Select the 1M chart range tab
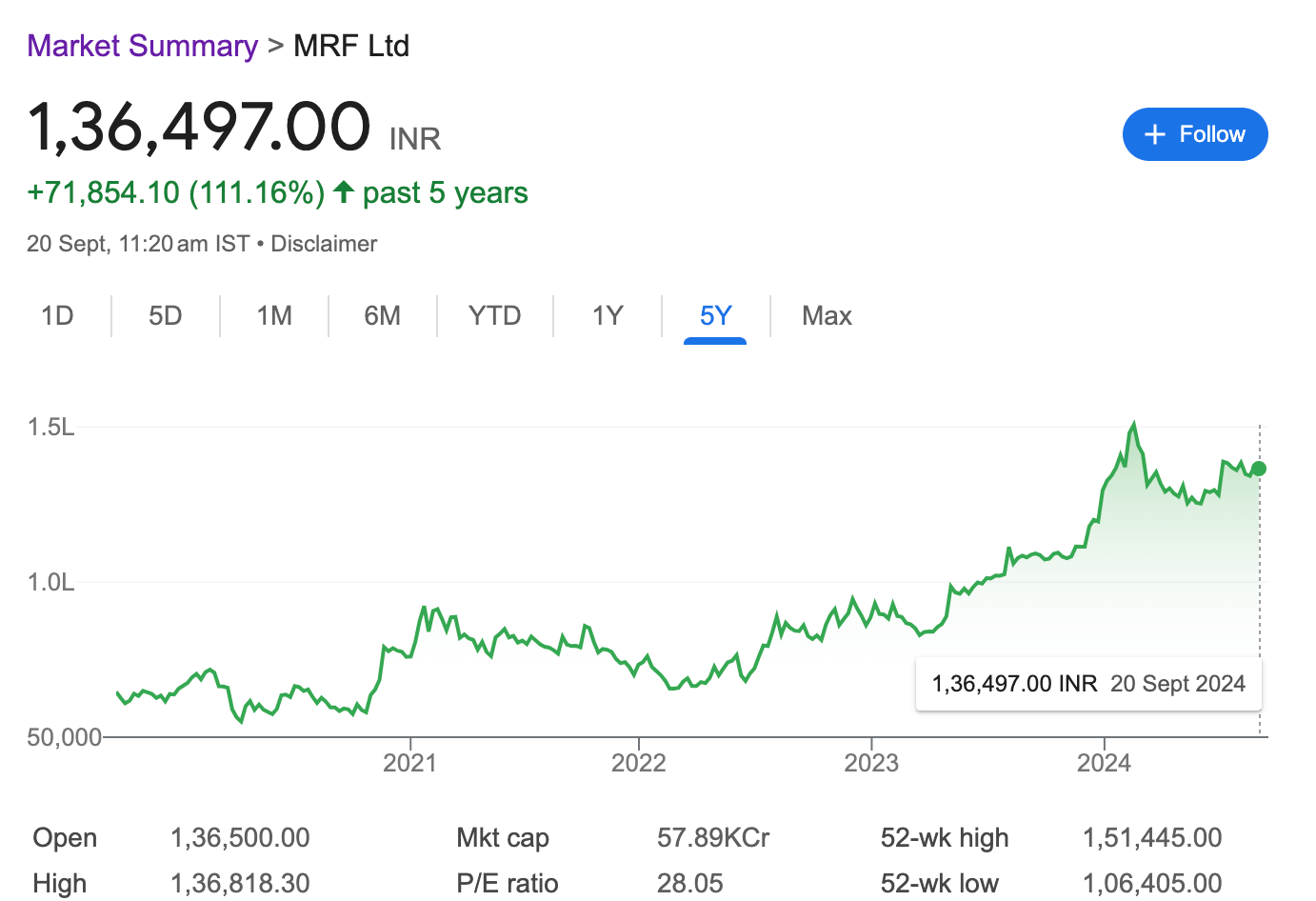Viewport: 1316px width, 901px height. [274, 316]
